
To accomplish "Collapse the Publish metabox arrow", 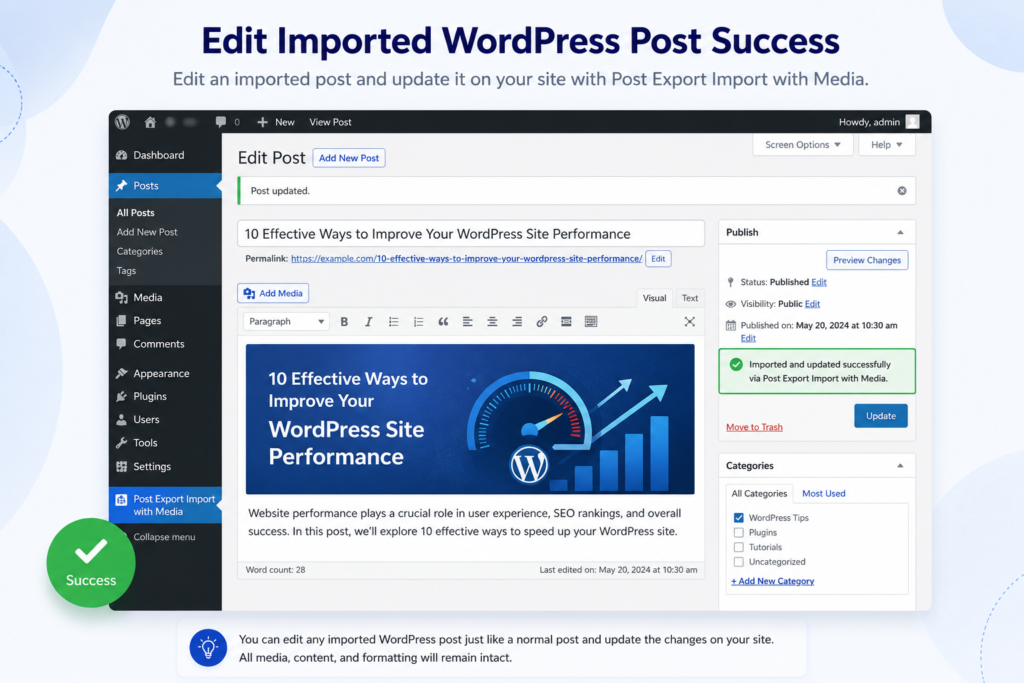I will 900,232.
